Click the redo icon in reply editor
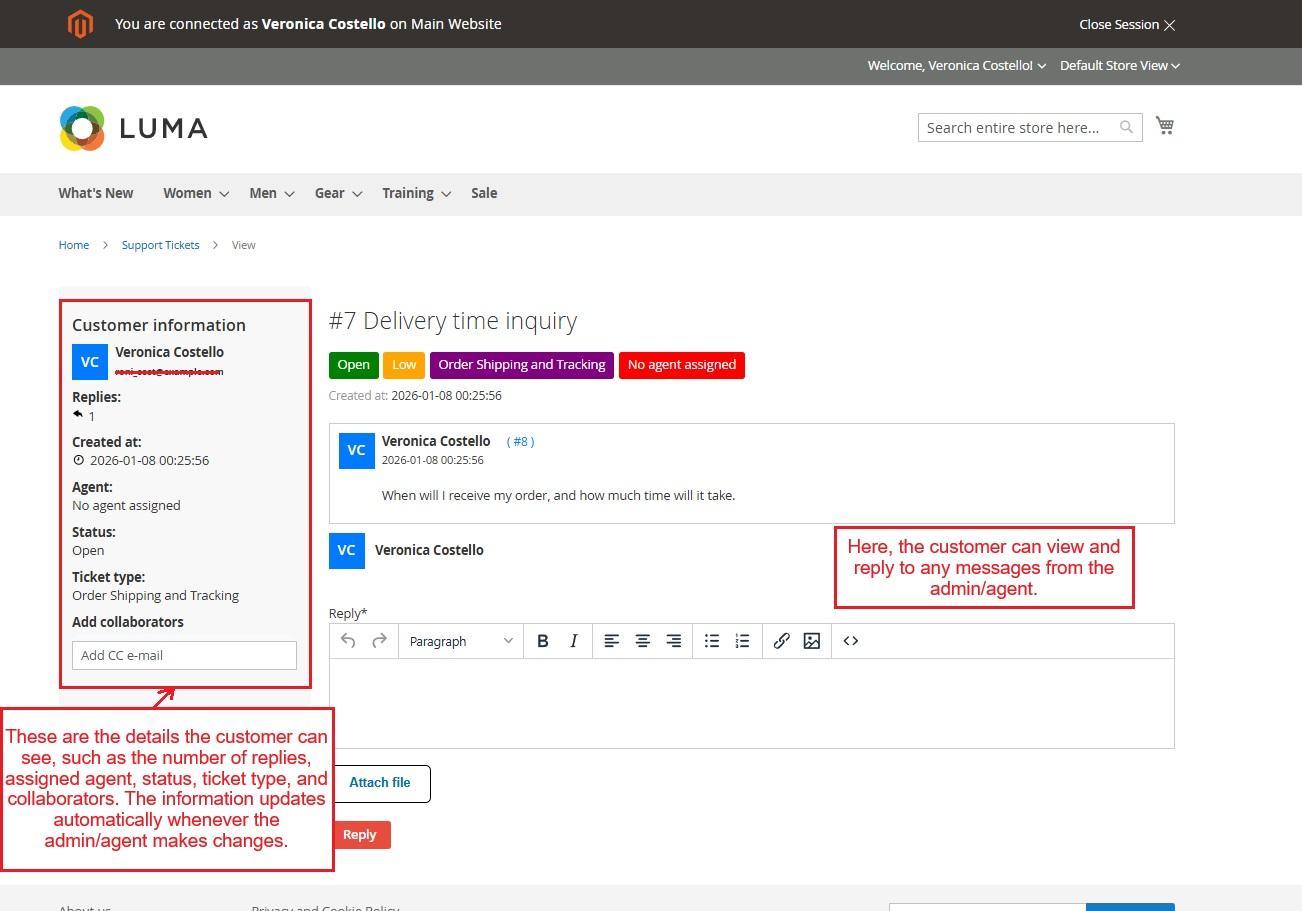The image size is (1302, 911). click(379, 641)
